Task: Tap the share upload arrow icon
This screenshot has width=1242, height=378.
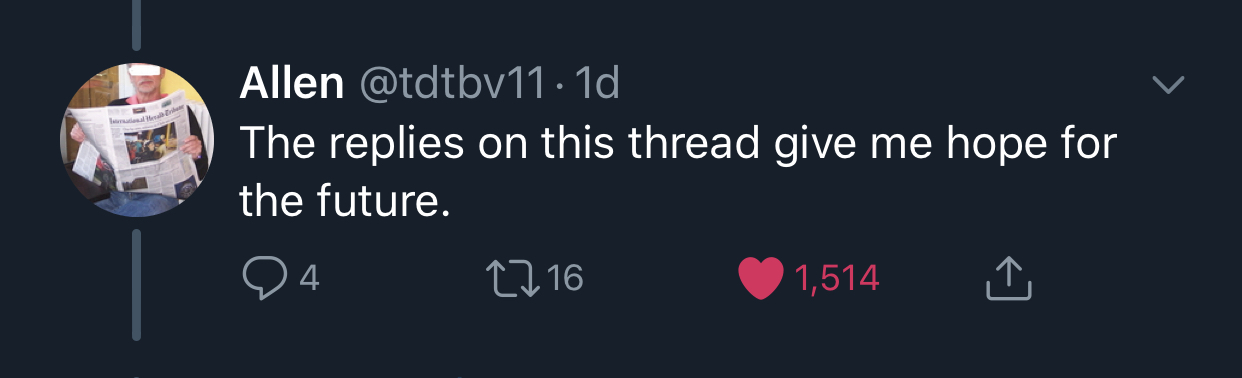Action: [x=1008, y=278]
